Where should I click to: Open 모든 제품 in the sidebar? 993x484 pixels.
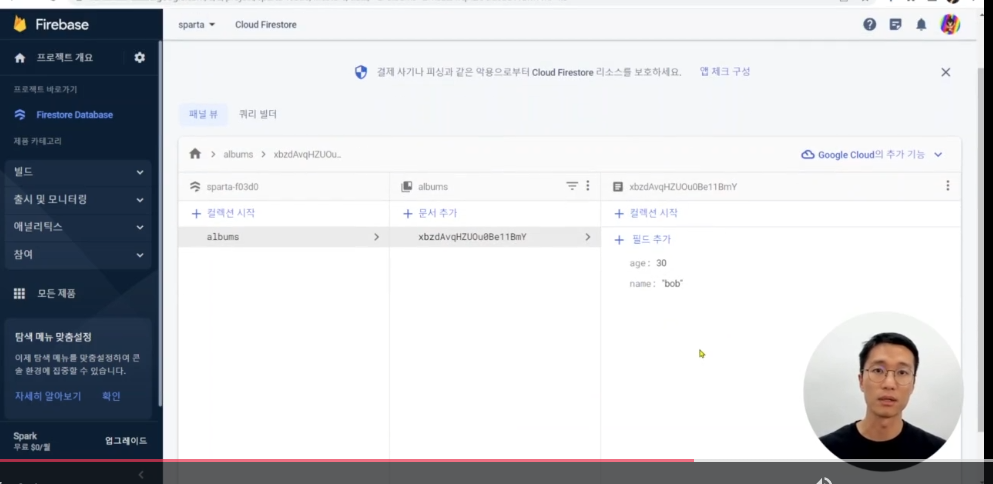pyautogui.click(x=56, y=293)
